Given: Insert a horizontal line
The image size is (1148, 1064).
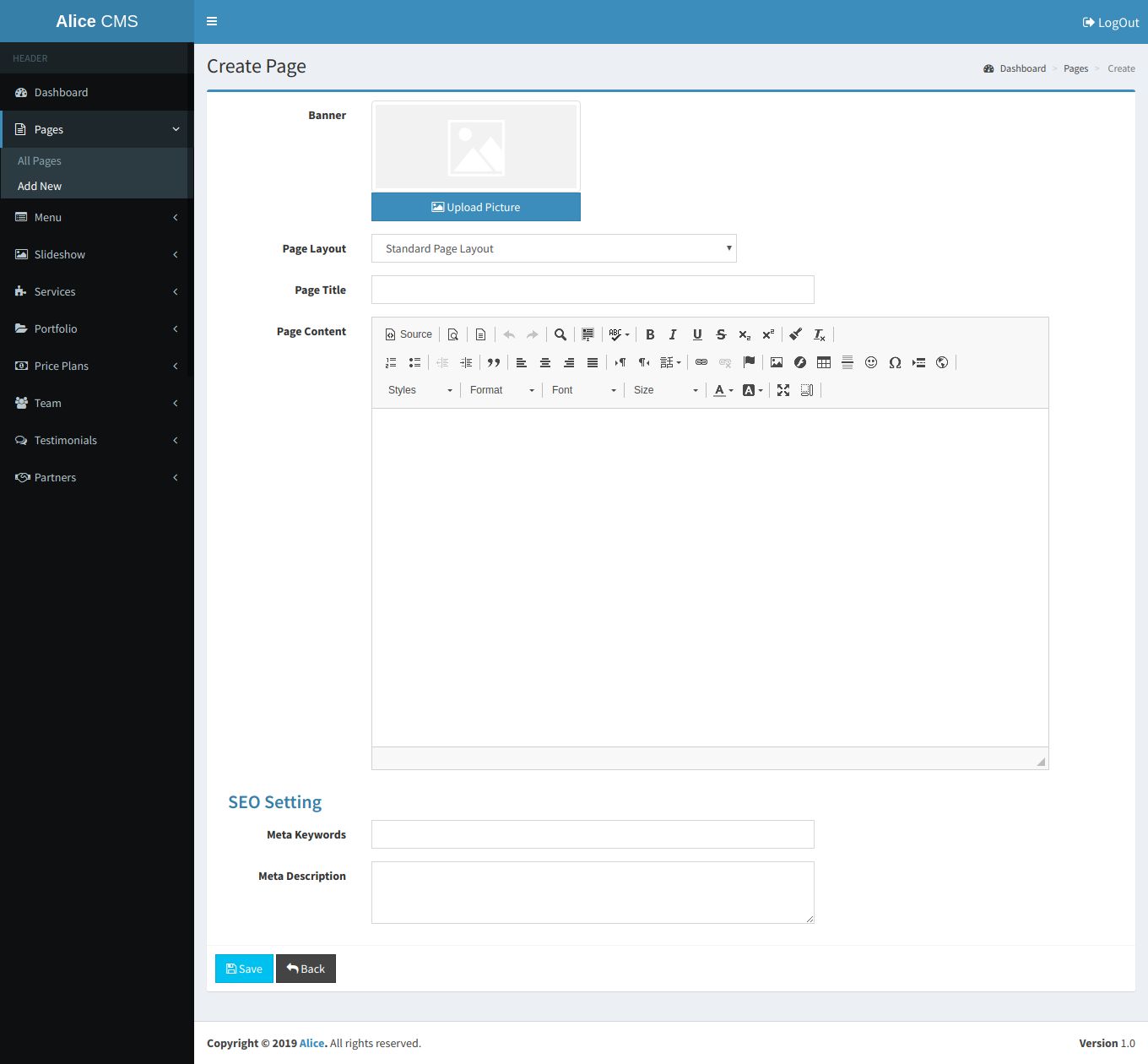Looking at the screenshot, I should (847, 362).
